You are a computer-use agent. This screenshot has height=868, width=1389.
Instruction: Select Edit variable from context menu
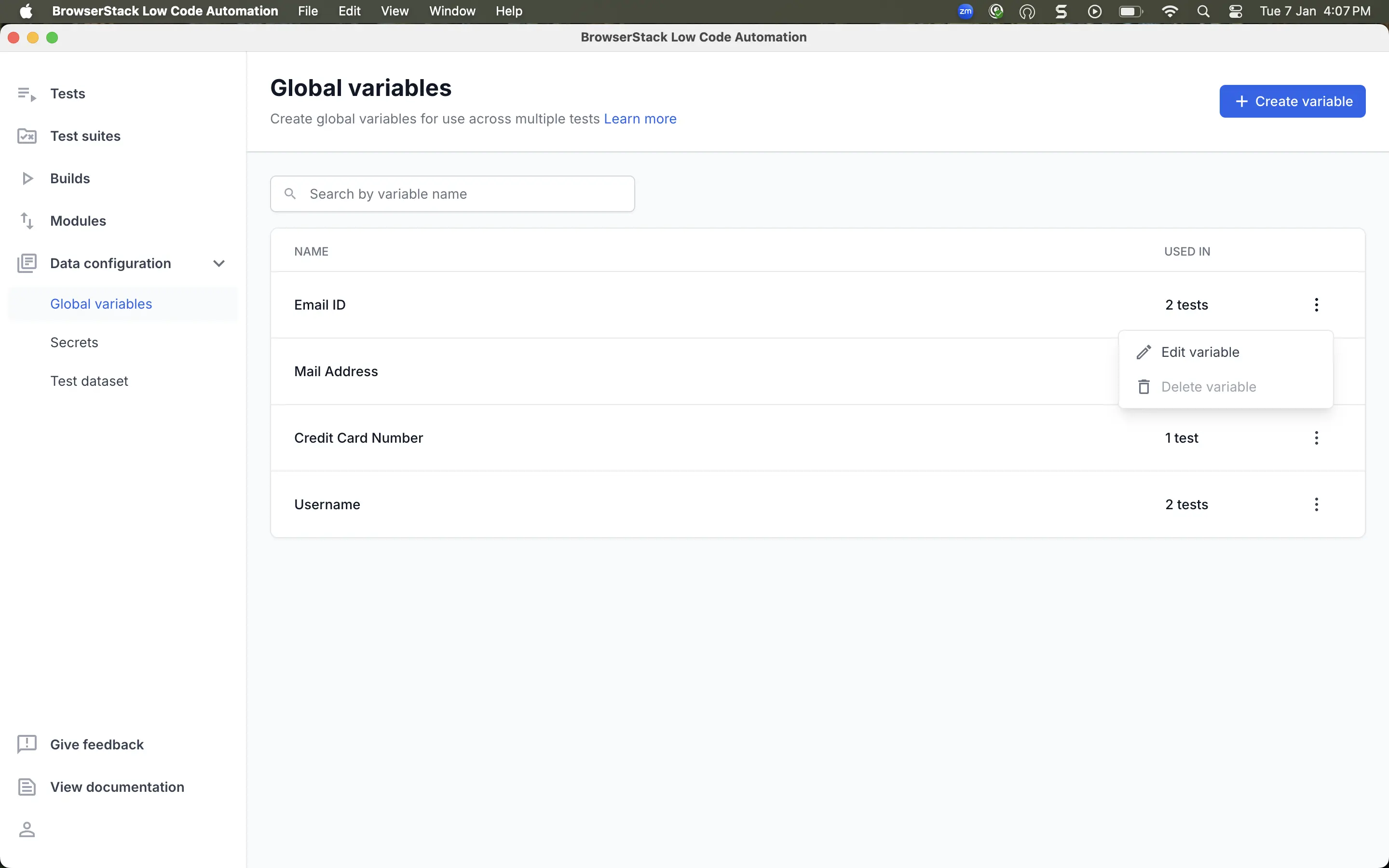(x=1199, y=352)
